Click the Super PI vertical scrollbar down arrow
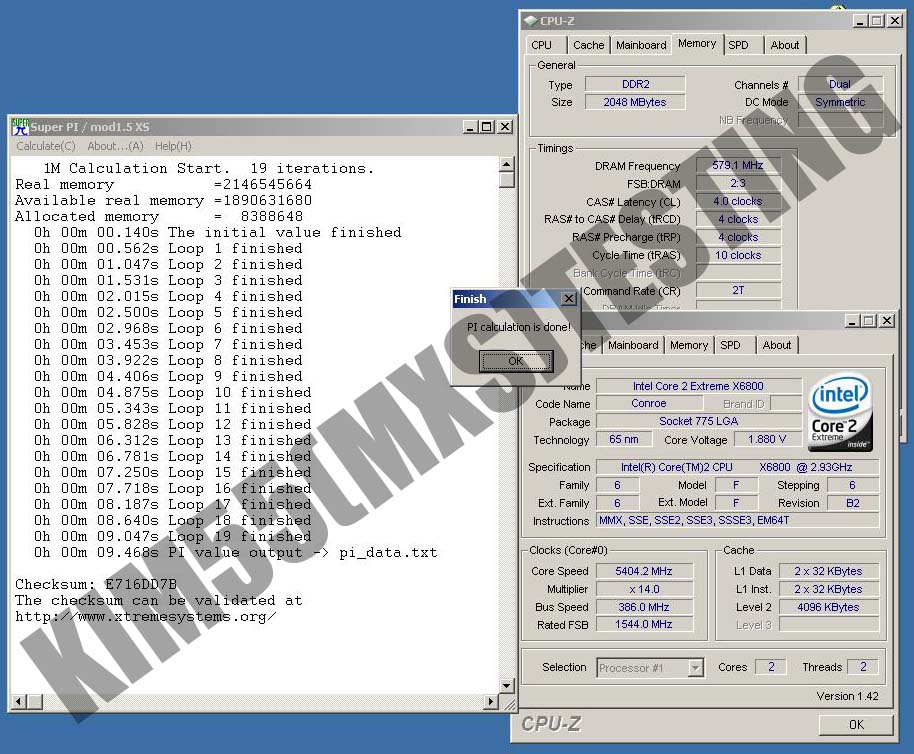 pos(507,686)
